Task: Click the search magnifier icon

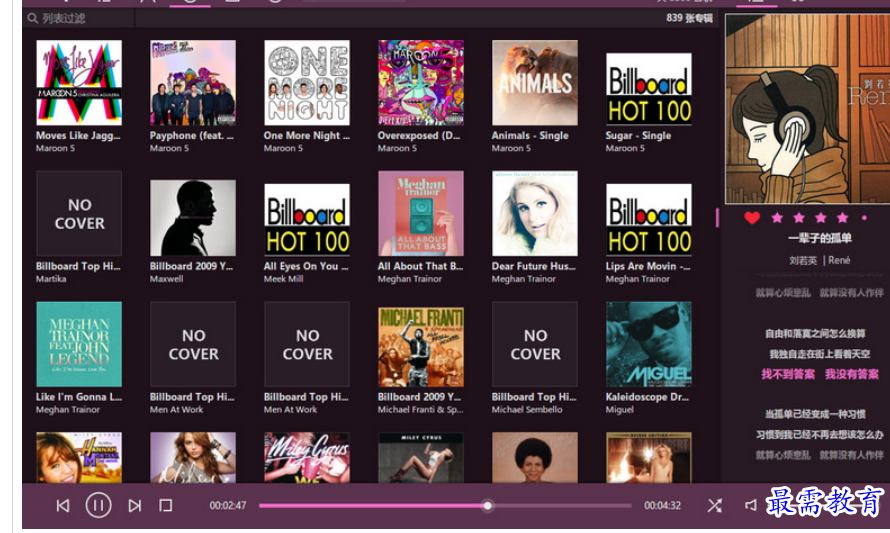Action: click(32, 18)
